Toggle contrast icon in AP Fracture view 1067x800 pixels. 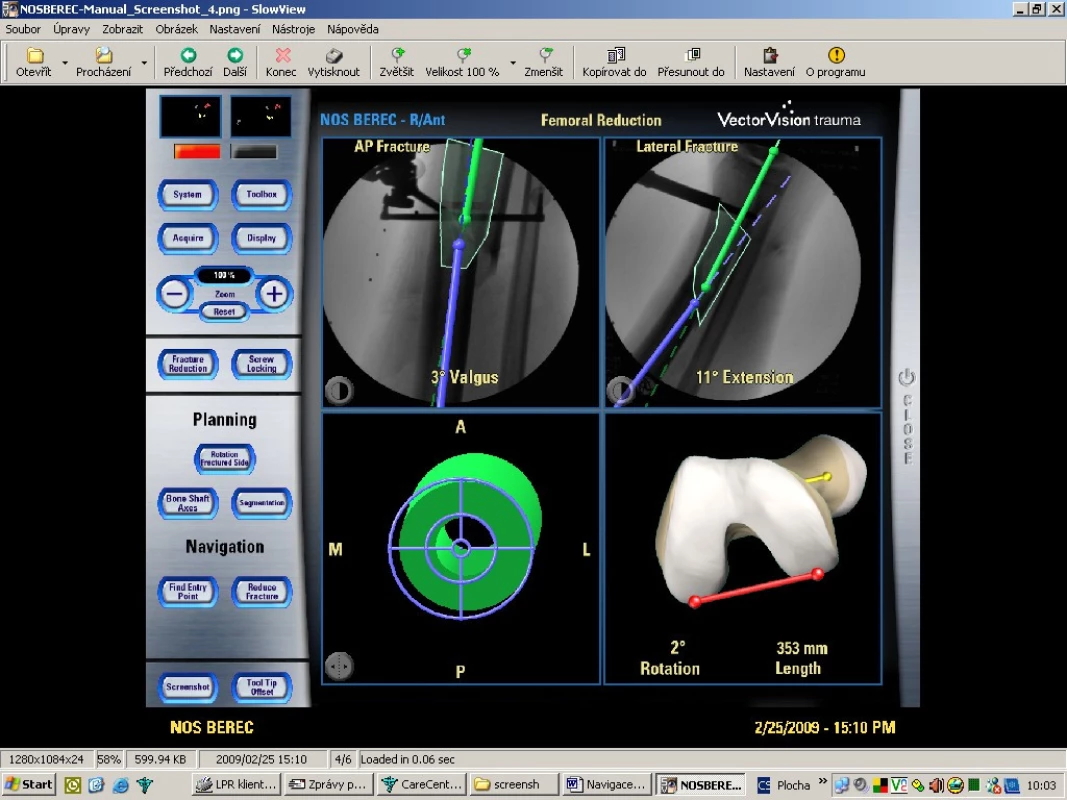tap(339, 390)
